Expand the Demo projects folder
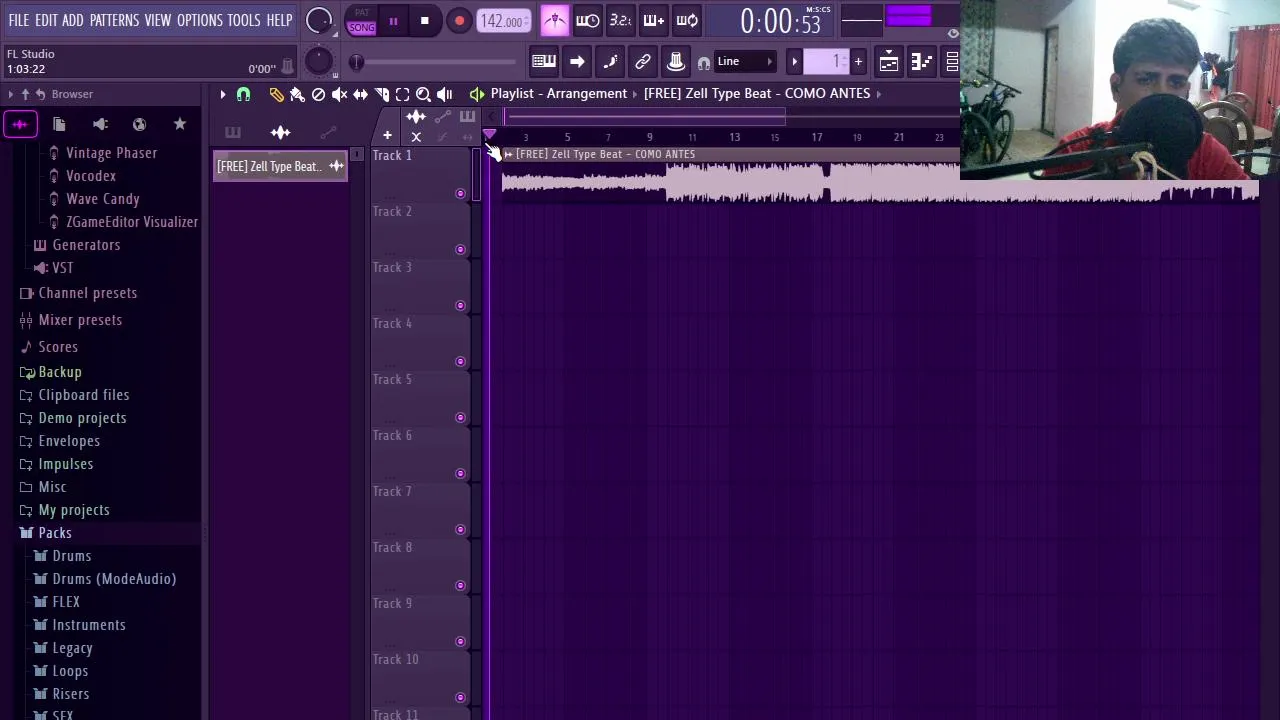1280x720 pixels. tap(73, 418)
